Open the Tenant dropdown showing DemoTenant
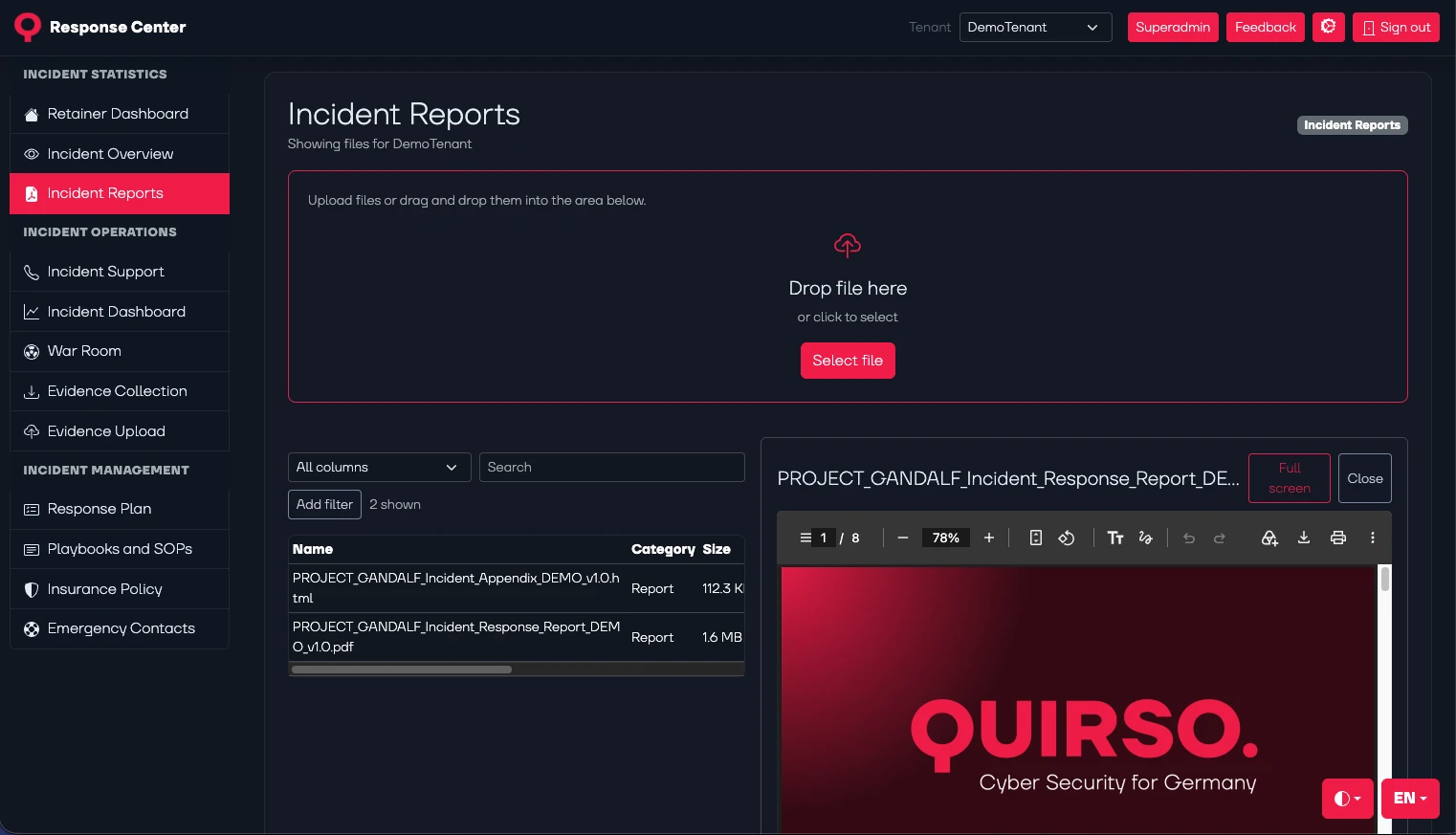This screenshot has height=835, width=1456. click(x=1035, y=27)
